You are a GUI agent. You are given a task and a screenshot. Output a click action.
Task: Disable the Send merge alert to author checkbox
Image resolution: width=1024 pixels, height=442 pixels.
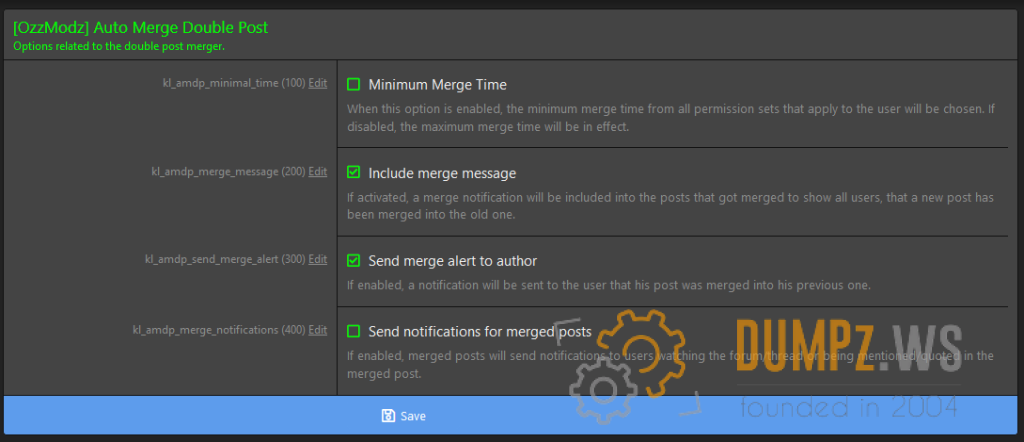[353, 261]
